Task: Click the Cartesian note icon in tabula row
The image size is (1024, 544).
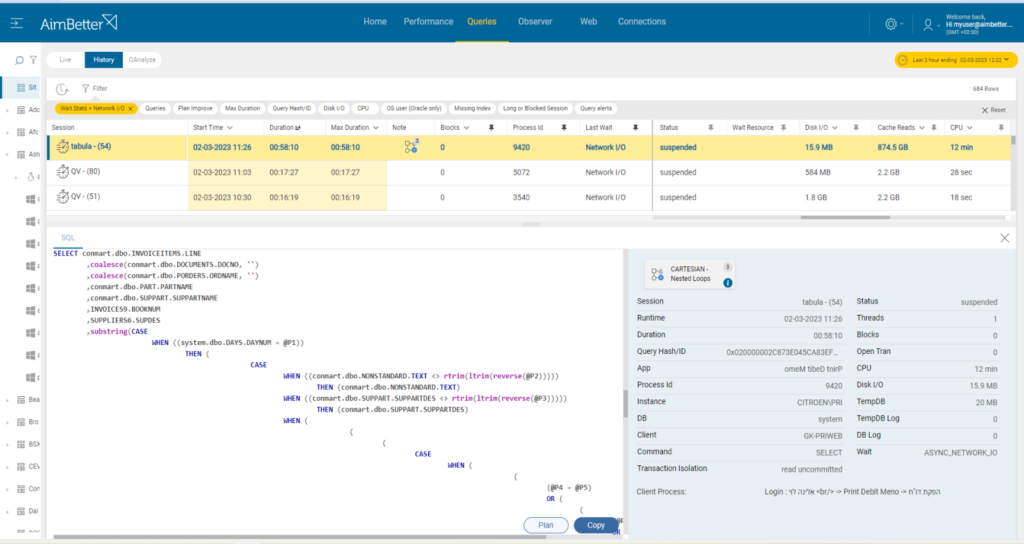Action: point(411,146)
